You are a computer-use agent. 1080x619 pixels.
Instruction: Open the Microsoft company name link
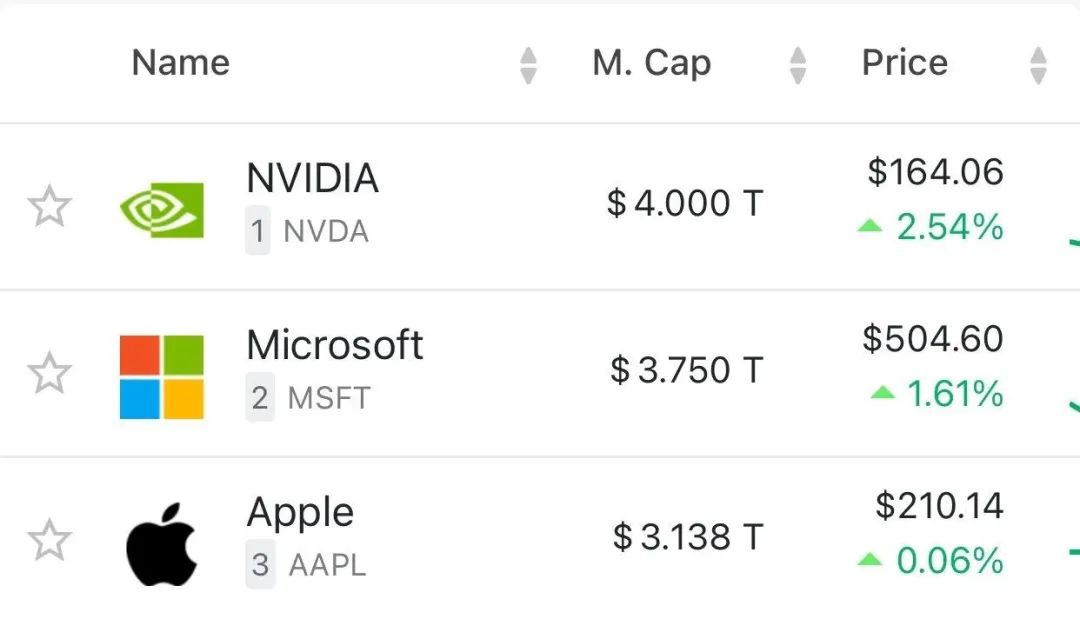335,344
